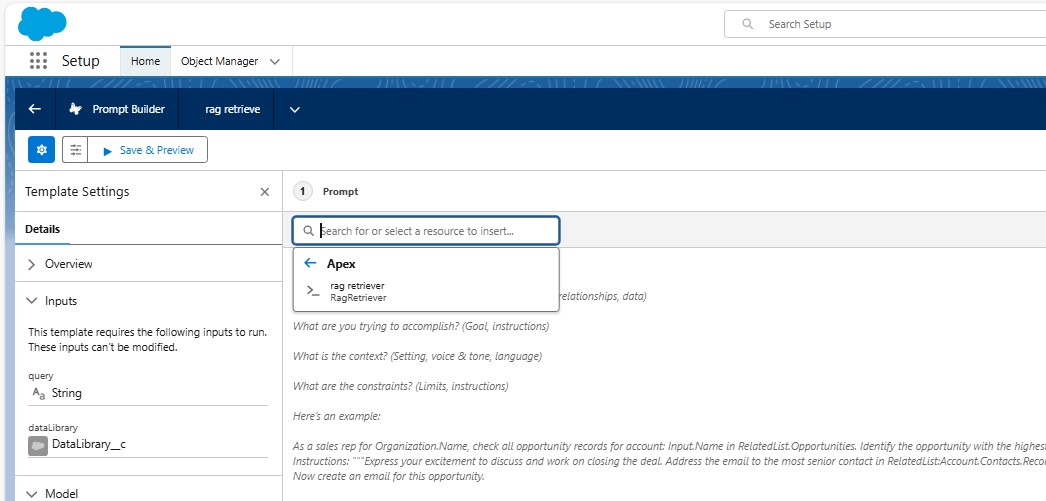Screen dimensions: 1046x501
Task: Click the back arrow in Prompt Builder header
Action: (35, 109)
